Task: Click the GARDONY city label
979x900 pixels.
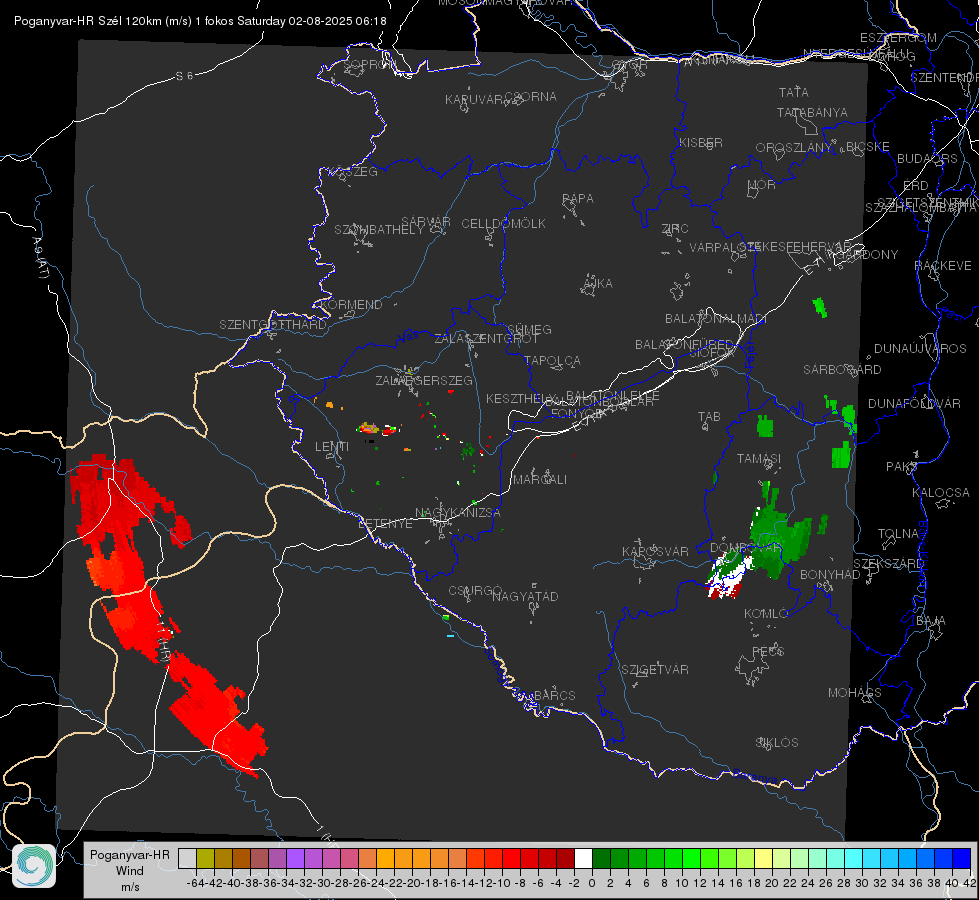Action: click(868, 255)
